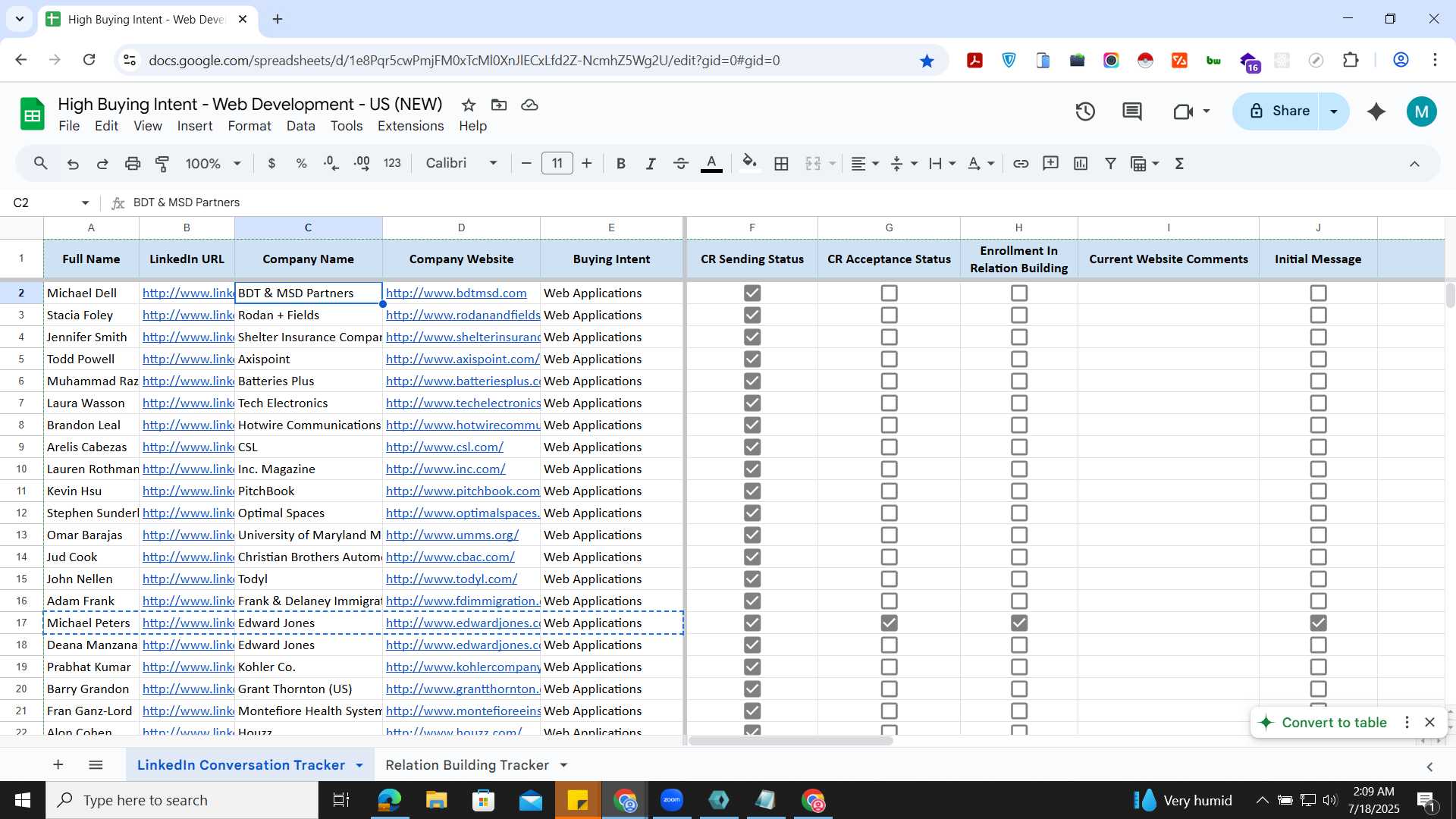Screen dimensions: 1456x819
Task: Select column E header
Action: pyautogui.click(x=611, y=227)
